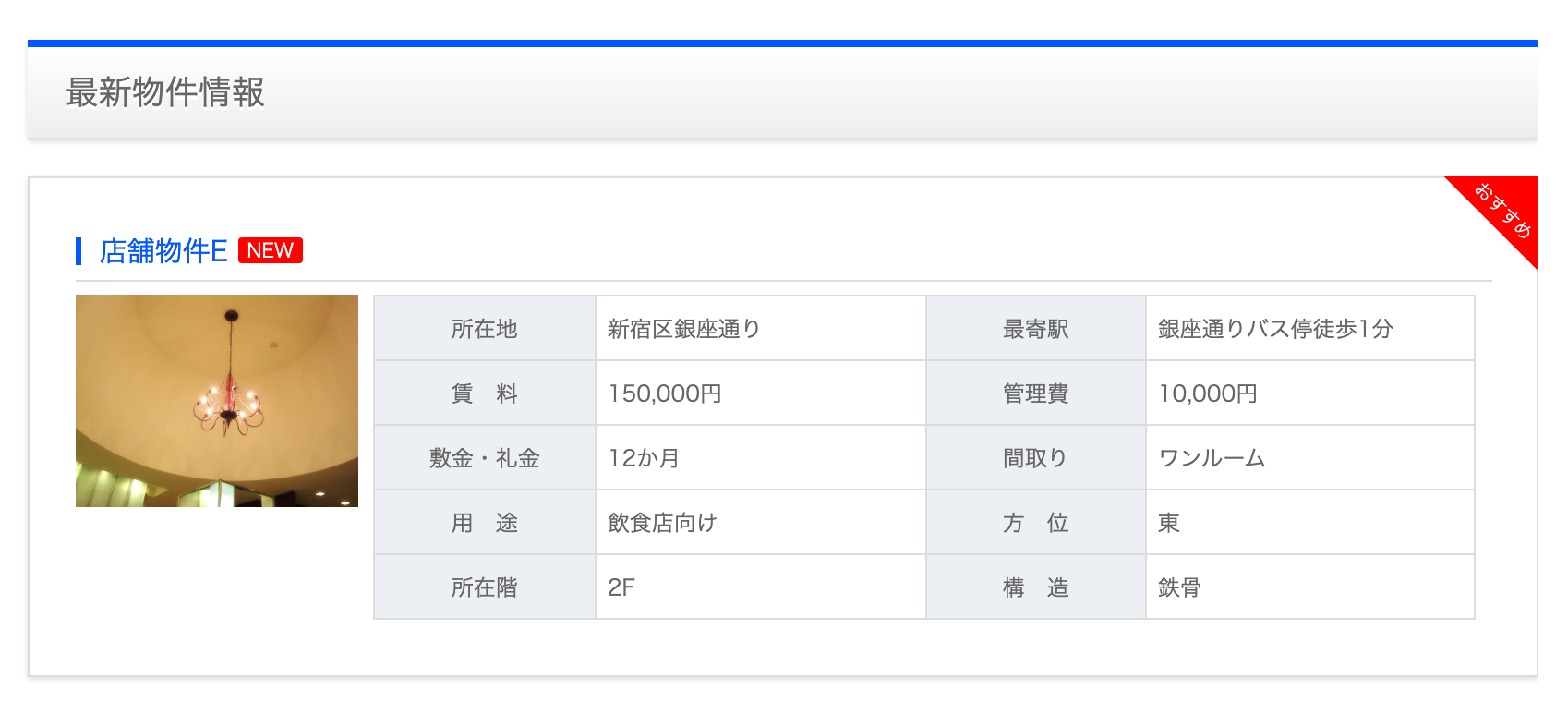Select the 敷金・礼金 header cell

click(484, 458)
